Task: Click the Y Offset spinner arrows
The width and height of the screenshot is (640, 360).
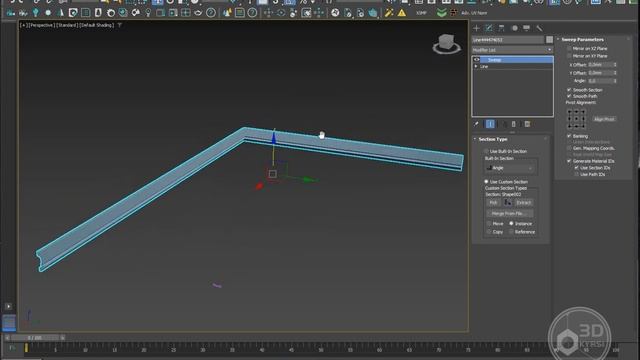Action: (x=615, y=73)
